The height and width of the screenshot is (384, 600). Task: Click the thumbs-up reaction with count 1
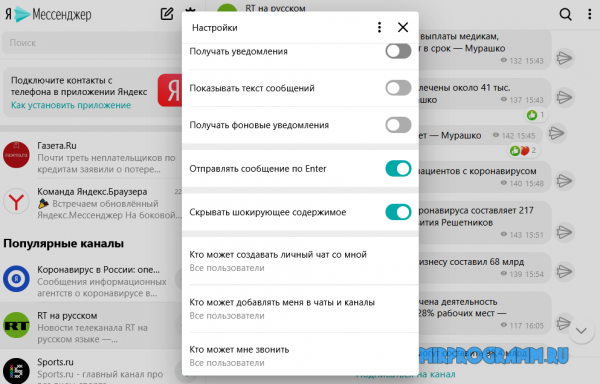pos(536,115)
